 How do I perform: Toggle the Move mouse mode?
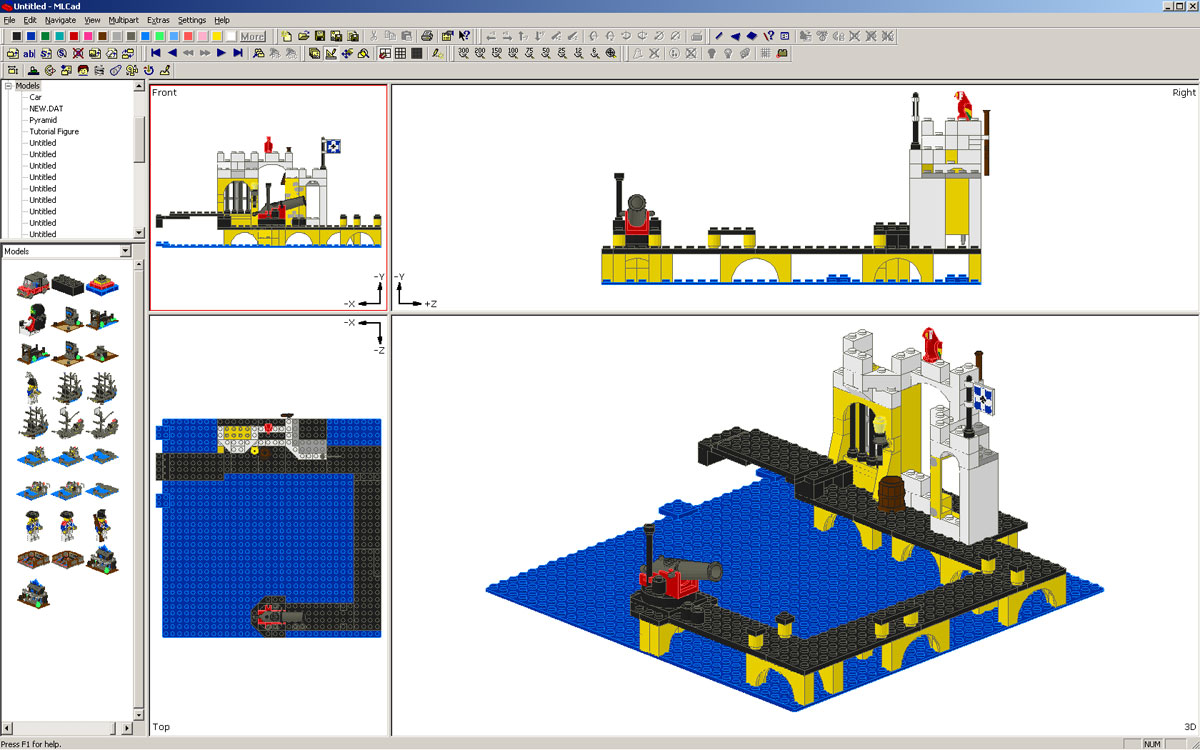tap(345, 53)
